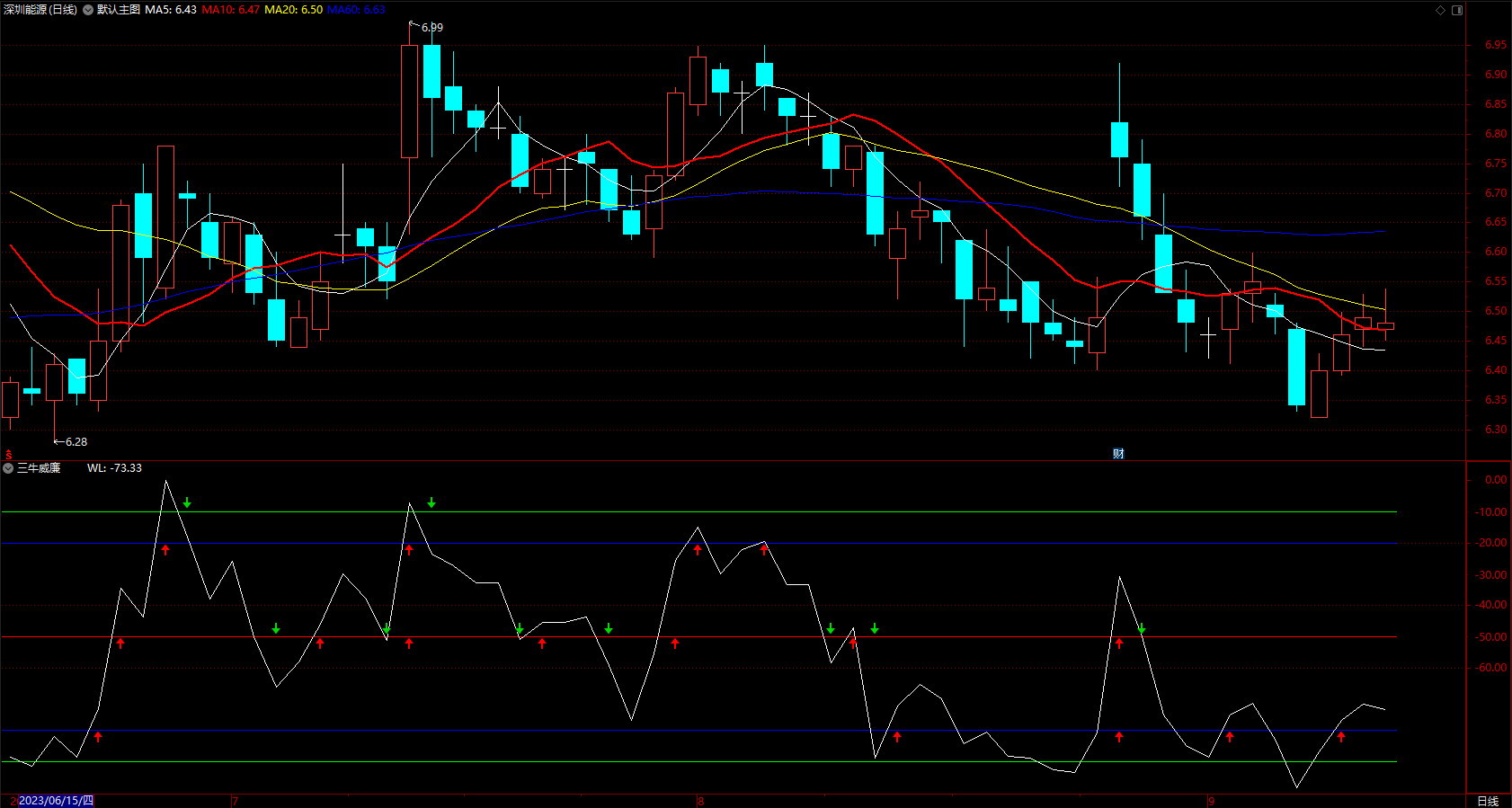
Task: Click the month 8 marker on time axis
Action: pyautogui.click(x=701, y=801)
